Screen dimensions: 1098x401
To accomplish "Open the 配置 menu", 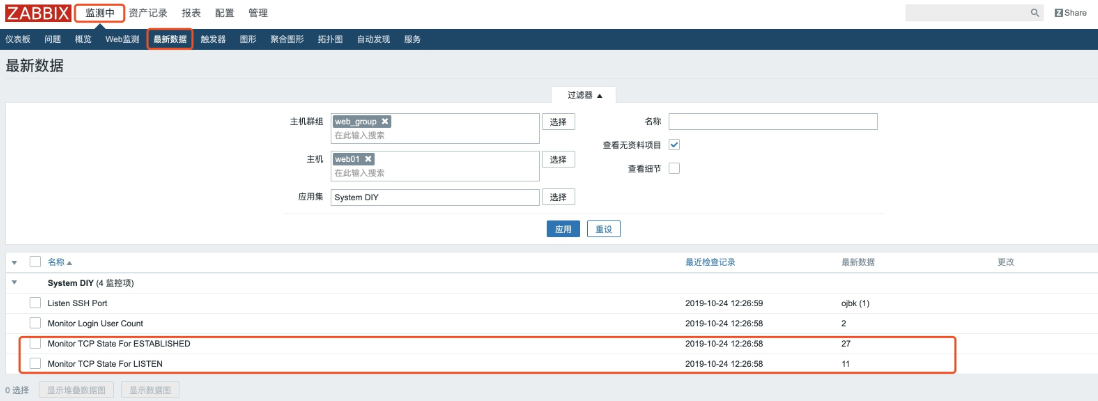I will click(x=223, y=13).
